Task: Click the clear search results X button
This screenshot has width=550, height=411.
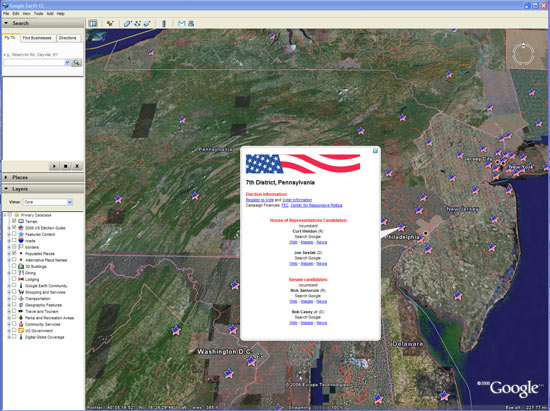Action: point(77,166)
